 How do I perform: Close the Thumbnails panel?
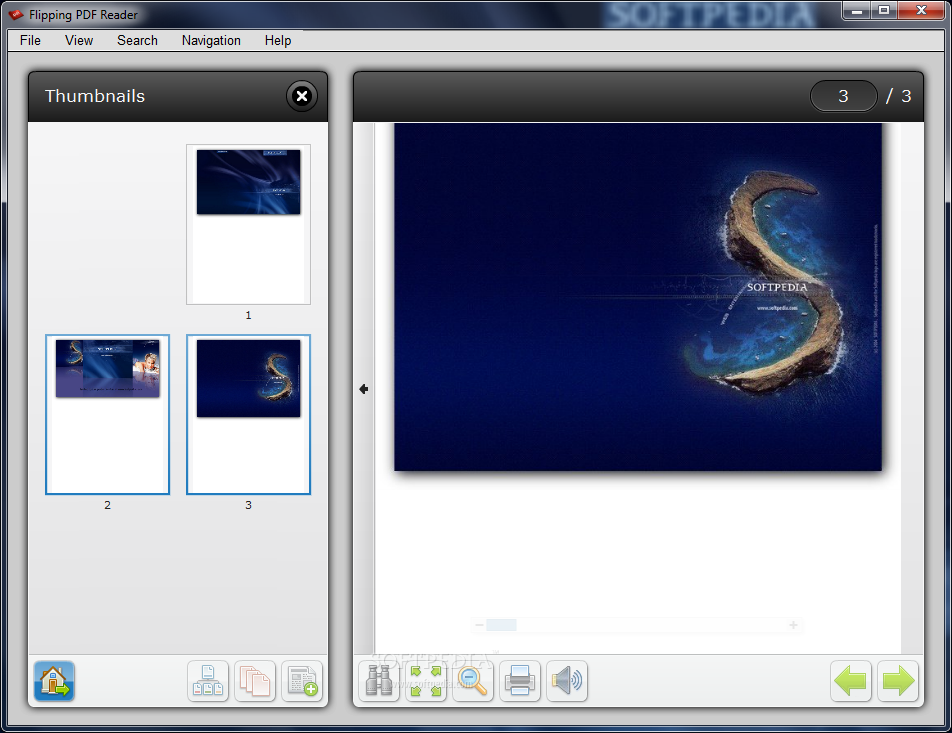click(302, 96)
